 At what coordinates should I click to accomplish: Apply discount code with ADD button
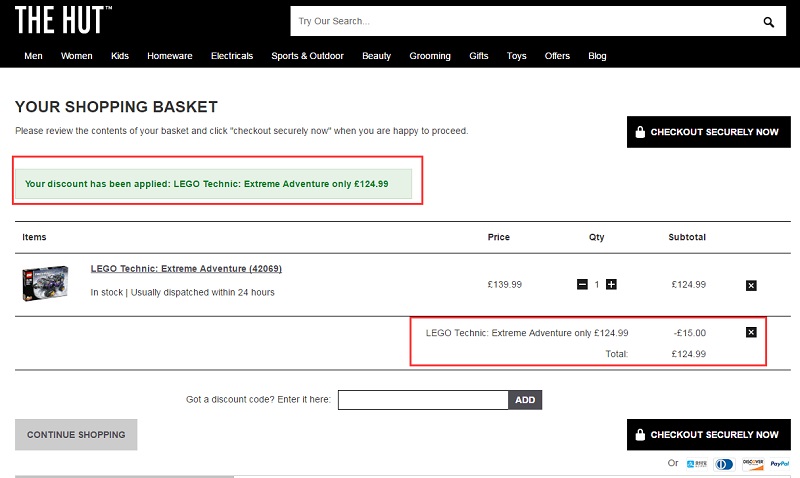click(x=525, y=400)
